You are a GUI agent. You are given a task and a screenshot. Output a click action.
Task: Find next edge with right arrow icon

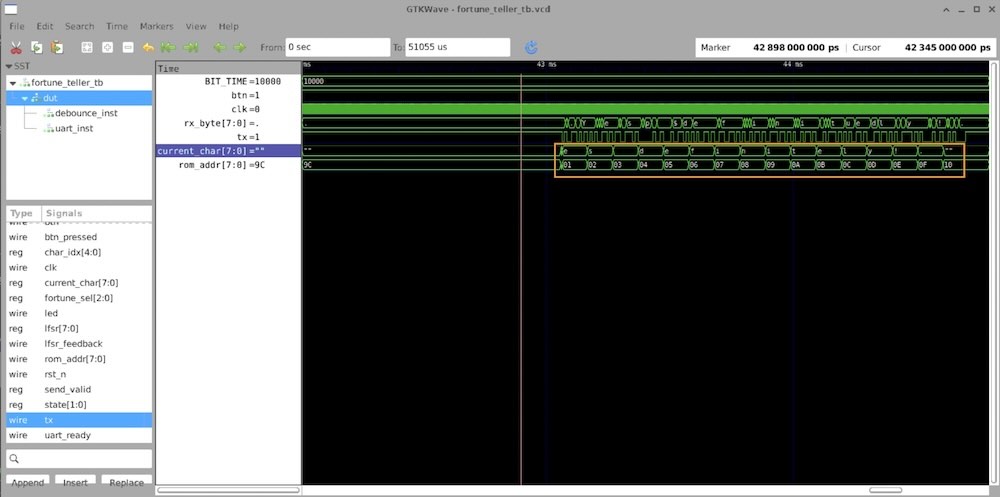pyautogui.click(x=240, y=47)
